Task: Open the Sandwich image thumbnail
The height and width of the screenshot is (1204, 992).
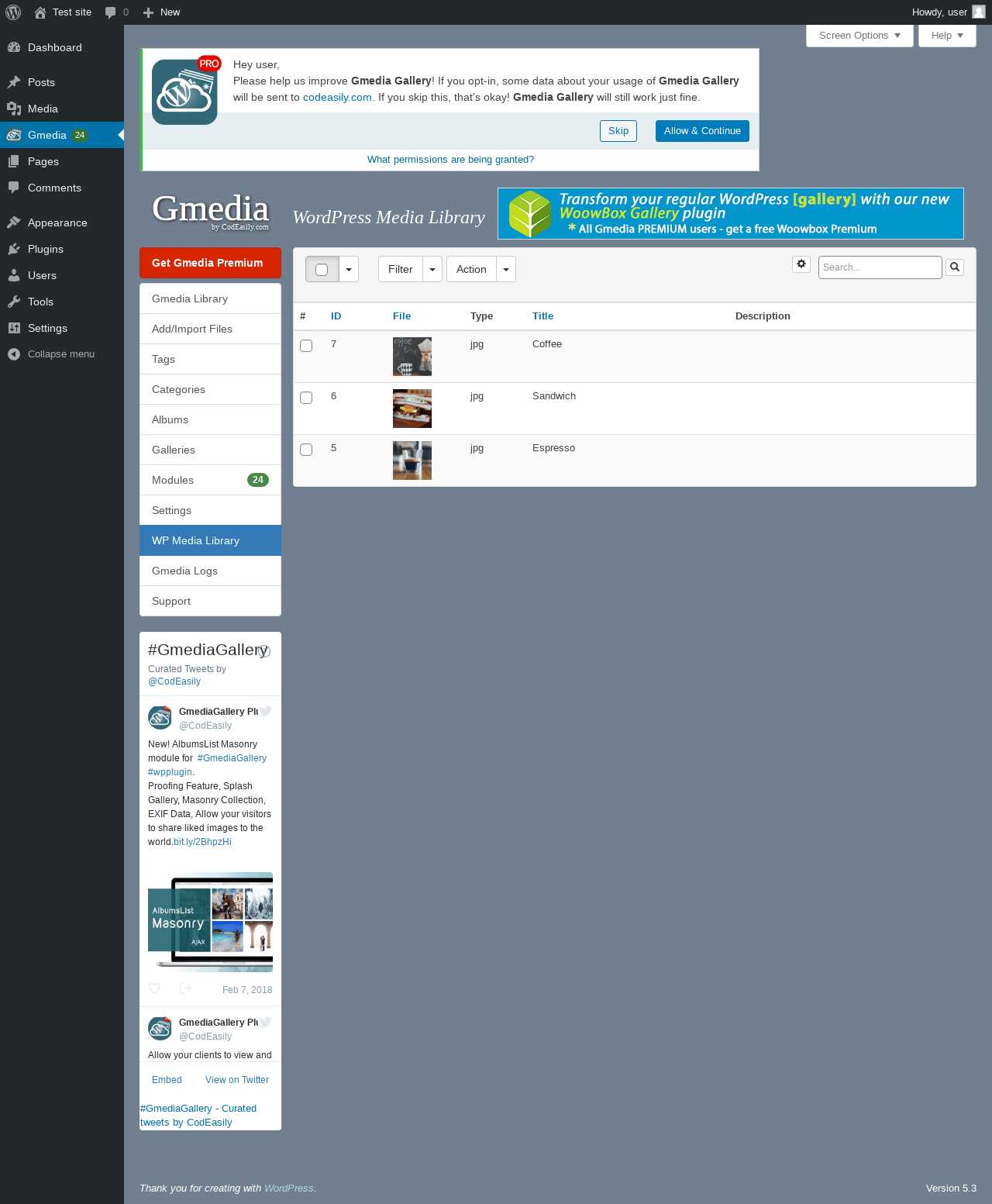Action: pyautogui.click(x=412, y=409)
